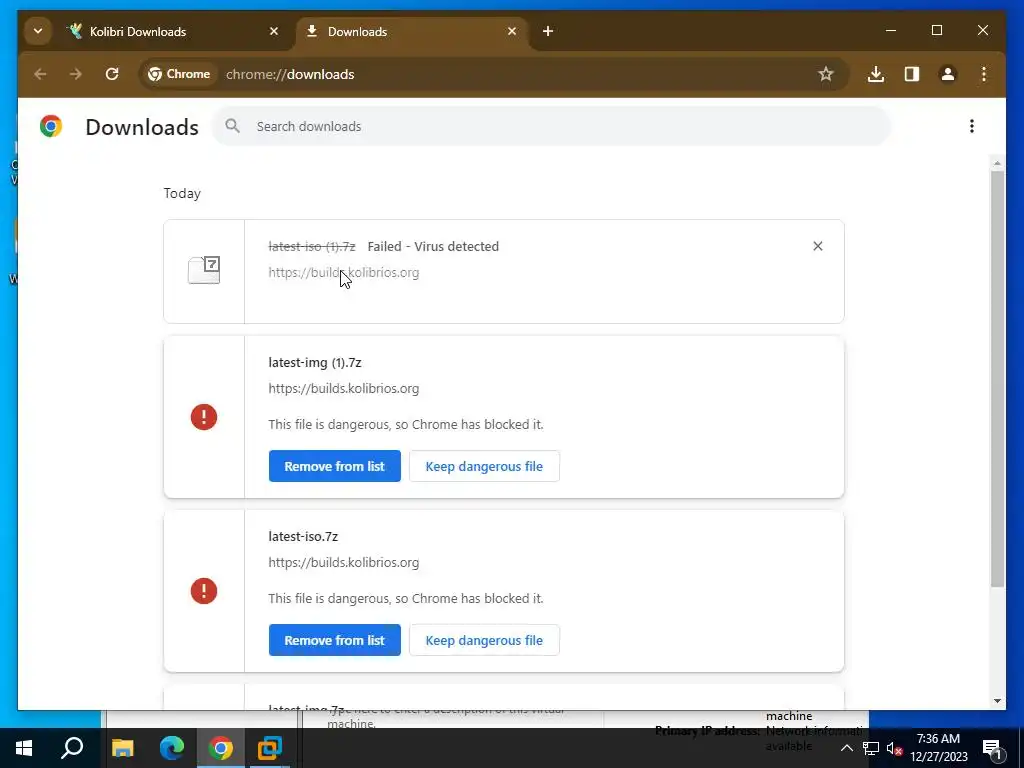The height and width of the screenshot is (768, 1024).
Task: Open Chrome's three-dot main menu
Action: (x=984, y=74)
